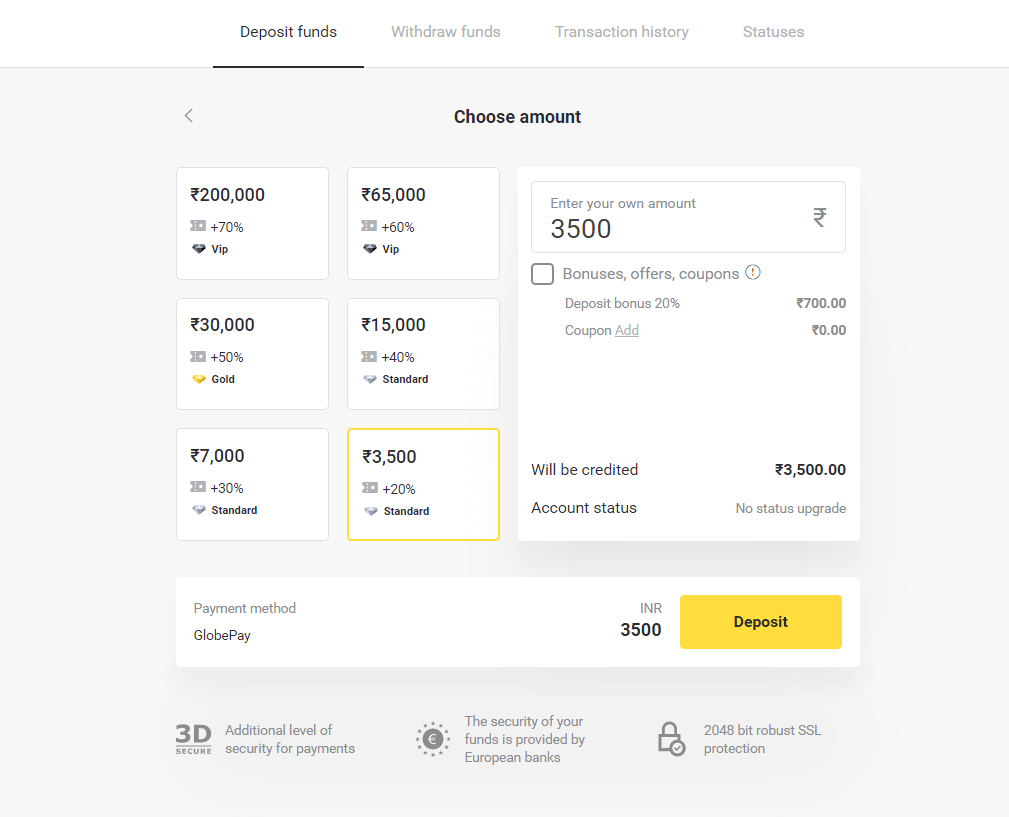Click the back arrow icon
Screen dimensions: 1009x817
(189, 116)
